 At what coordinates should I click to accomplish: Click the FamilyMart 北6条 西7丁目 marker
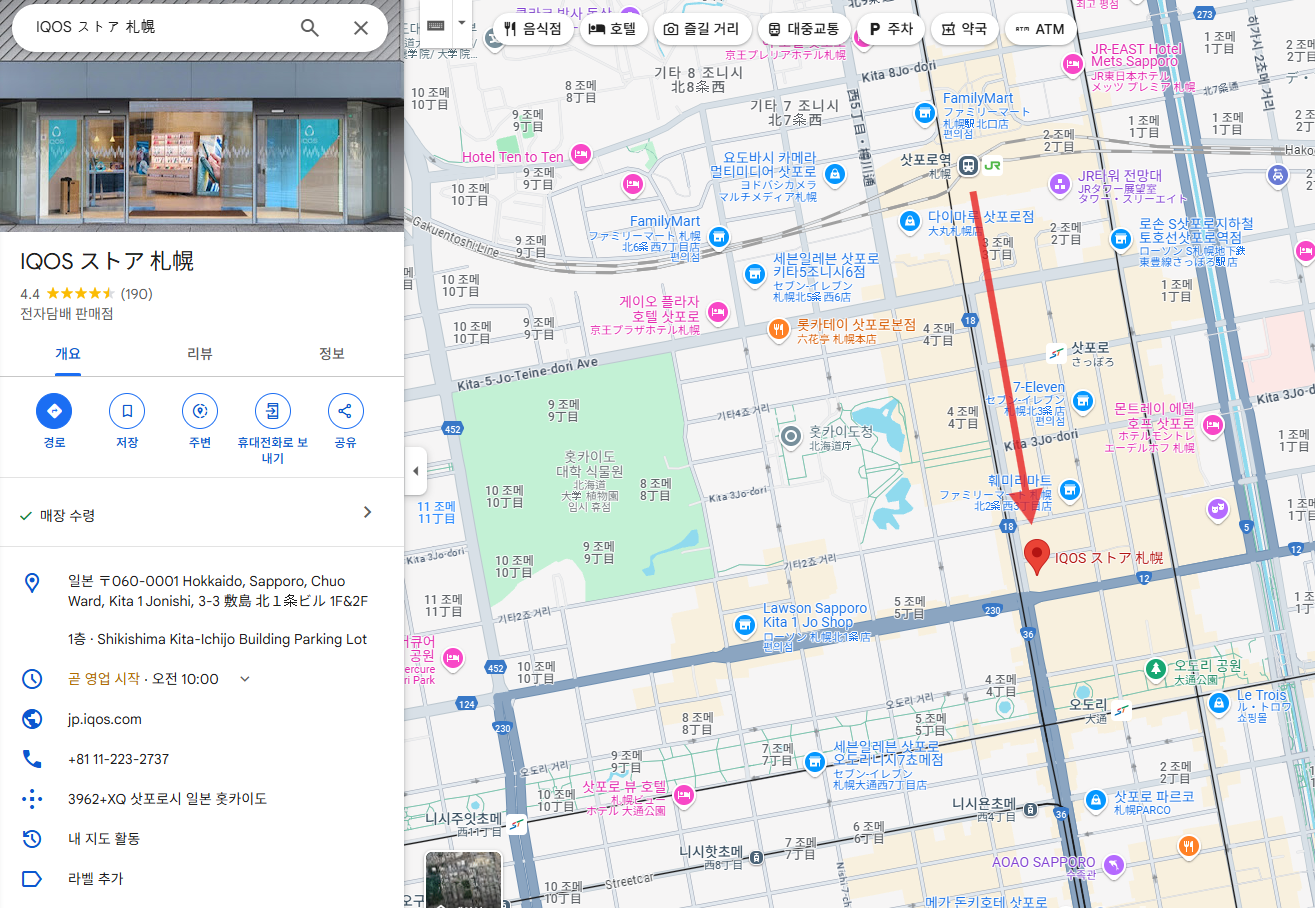717,237
